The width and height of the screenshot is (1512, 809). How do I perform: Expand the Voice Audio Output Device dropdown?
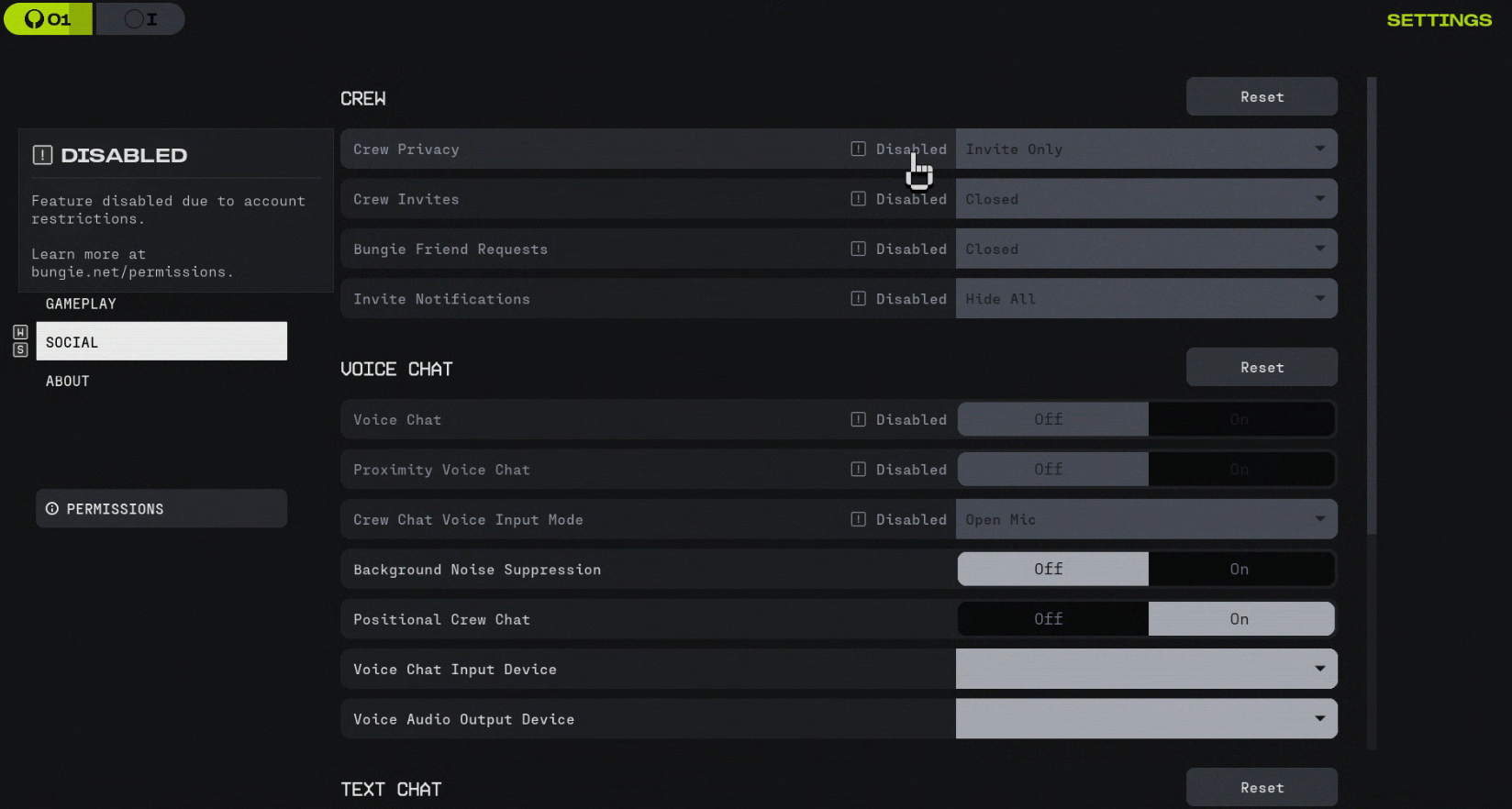(x=1145, y=720)
